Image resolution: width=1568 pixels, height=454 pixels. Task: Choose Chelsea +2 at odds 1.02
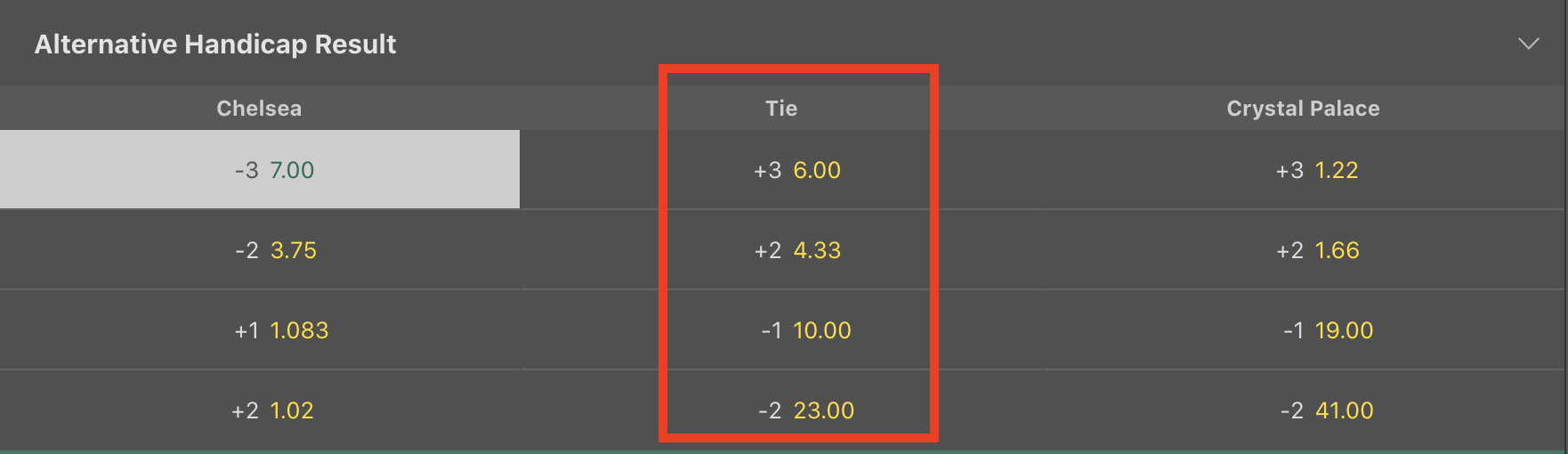260,410
